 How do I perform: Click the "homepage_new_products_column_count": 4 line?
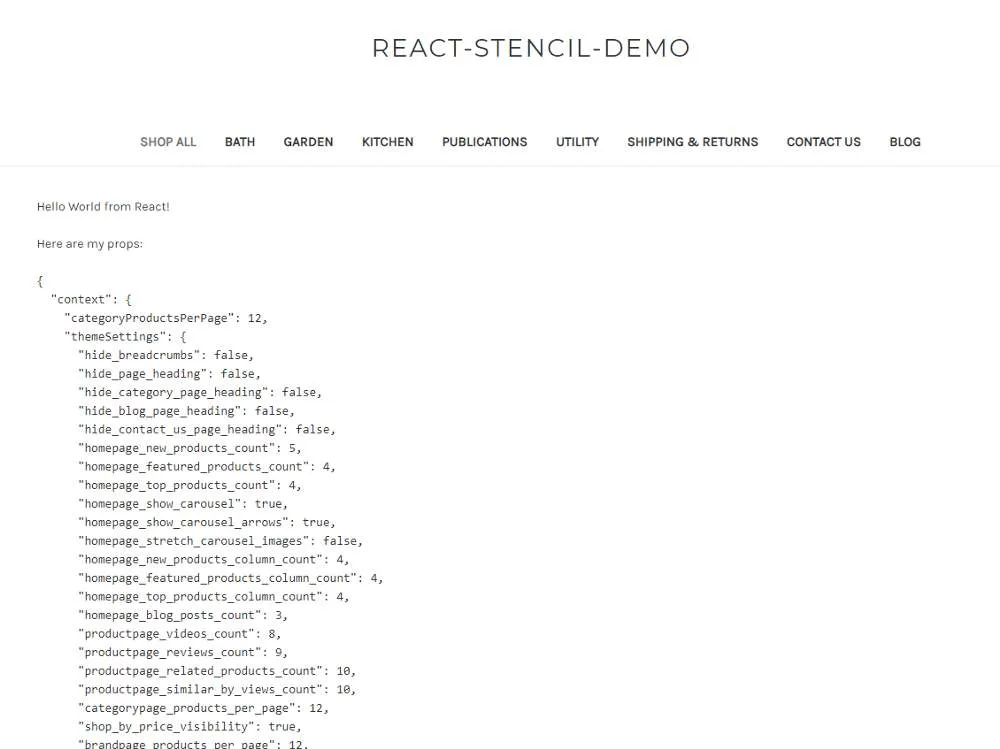pos(214,559)
